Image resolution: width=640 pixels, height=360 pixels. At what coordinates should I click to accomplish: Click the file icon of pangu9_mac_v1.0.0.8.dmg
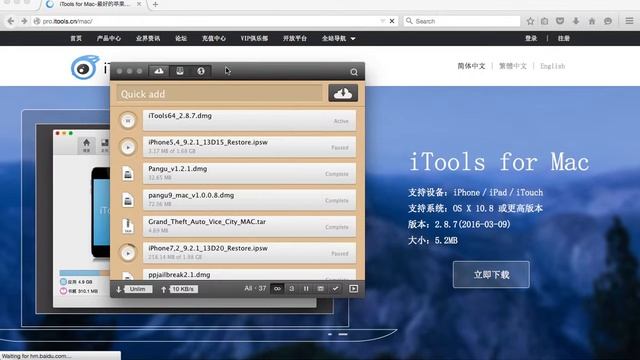[128, 200]
